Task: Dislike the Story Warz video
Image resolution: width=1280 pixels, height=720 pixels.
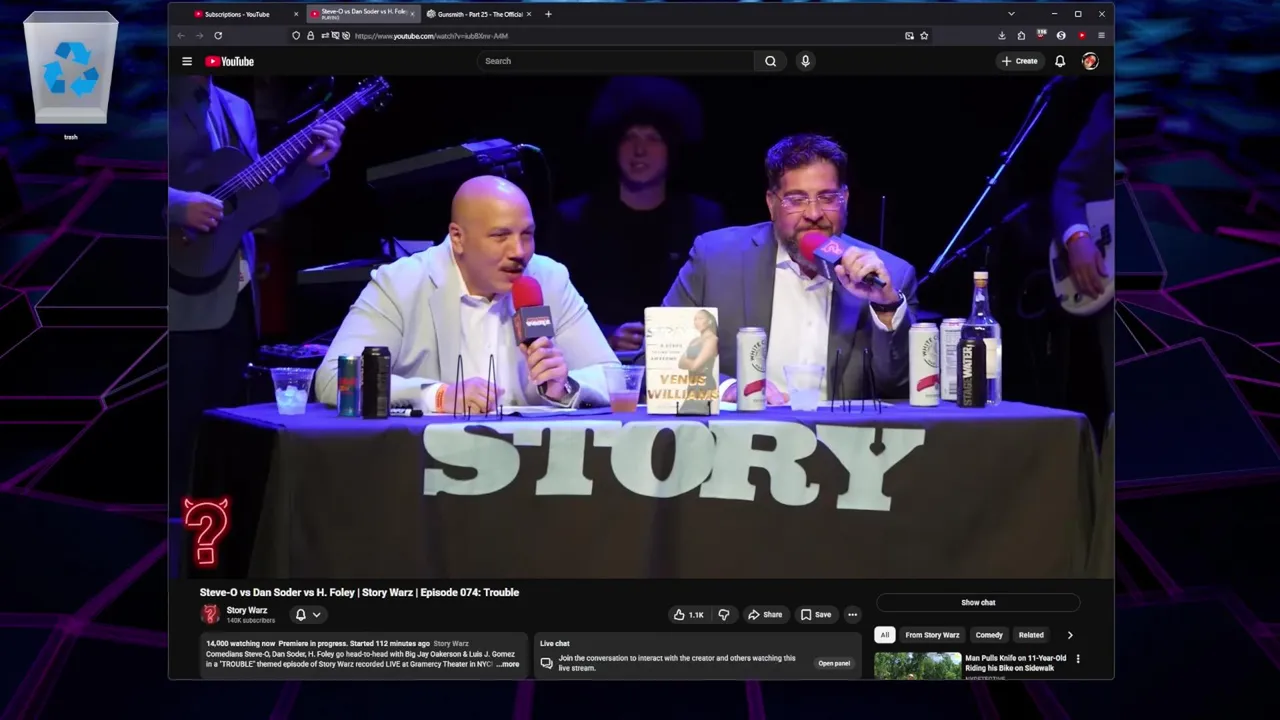Action: pos(724,615)
